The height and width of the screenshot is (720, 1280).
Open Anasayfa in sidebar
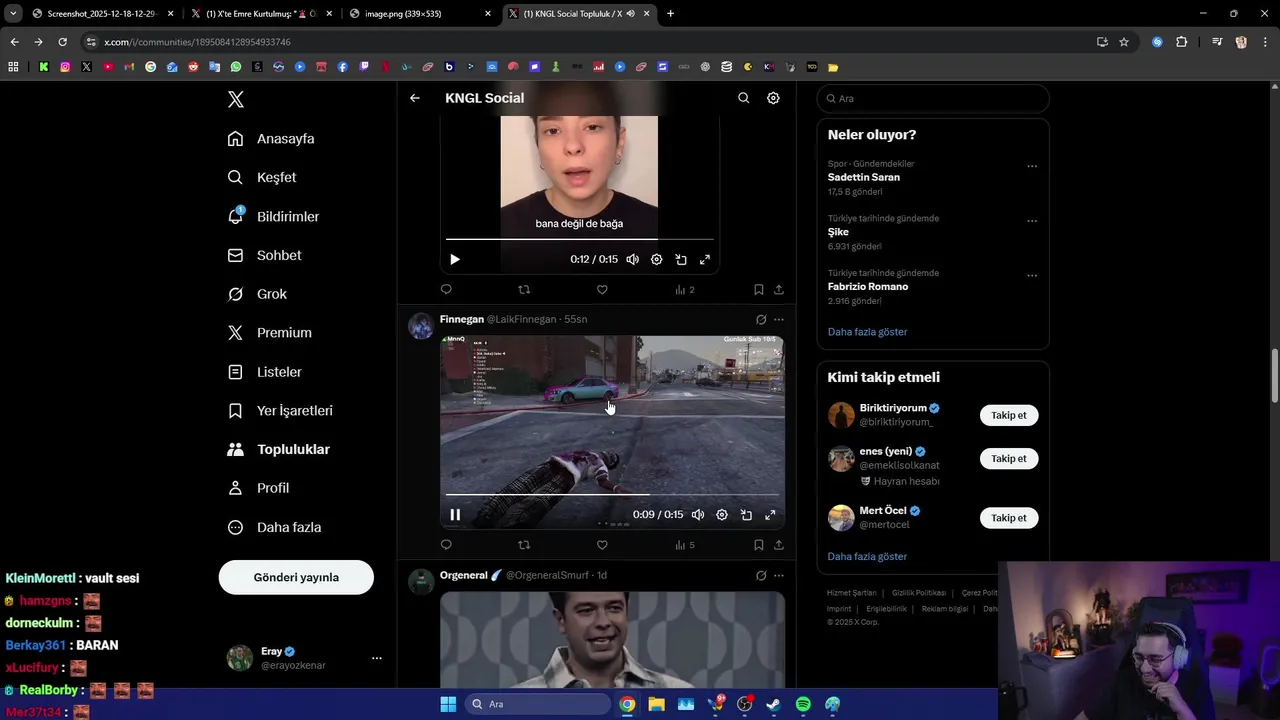[x=271, y=139]
